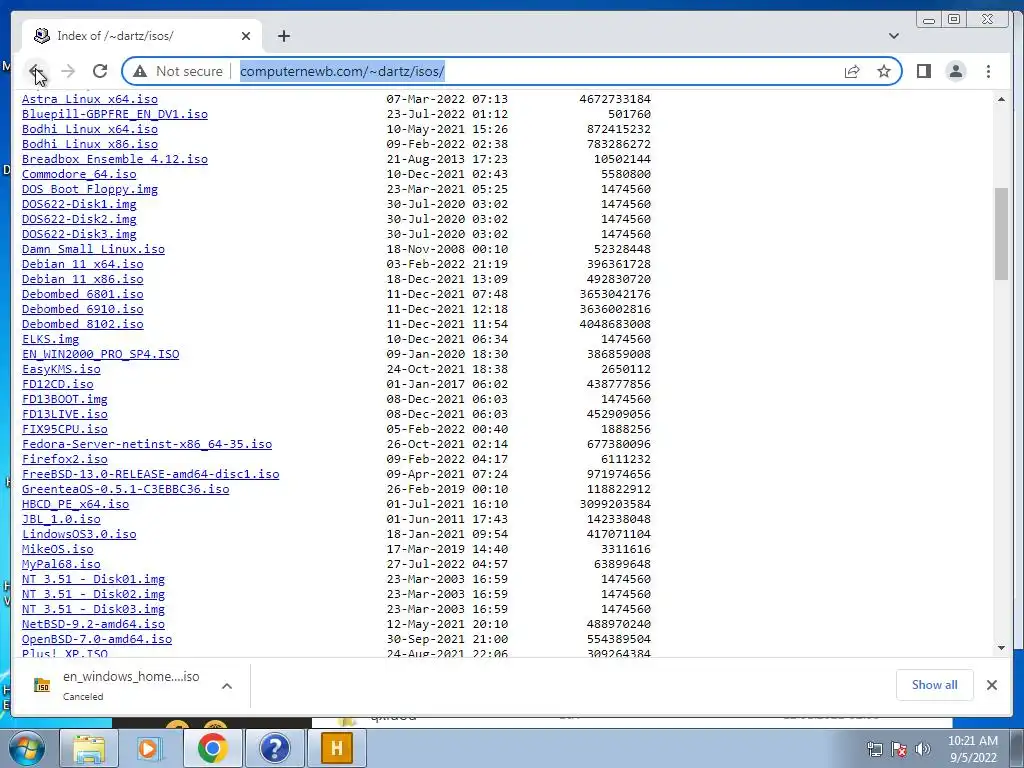Image resolution: width=1024 pixels, height=768 pixels.
Task: Open Windows Explorer from taskbar
Action: point(89,748)
